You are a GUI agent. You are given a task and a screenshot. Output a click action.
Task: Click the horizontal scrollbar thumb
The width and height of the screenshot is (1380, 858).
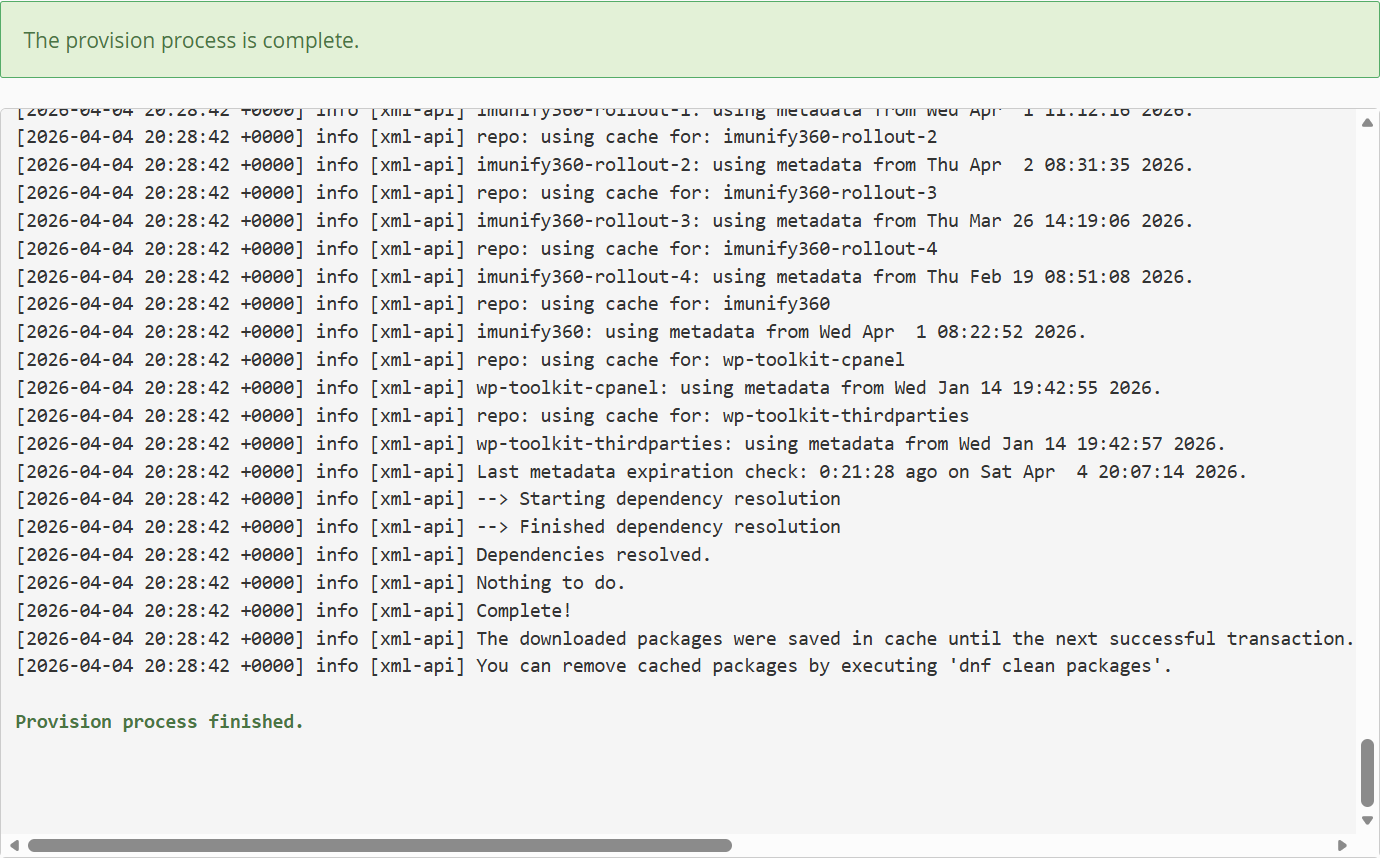click(x=380, y=846)
